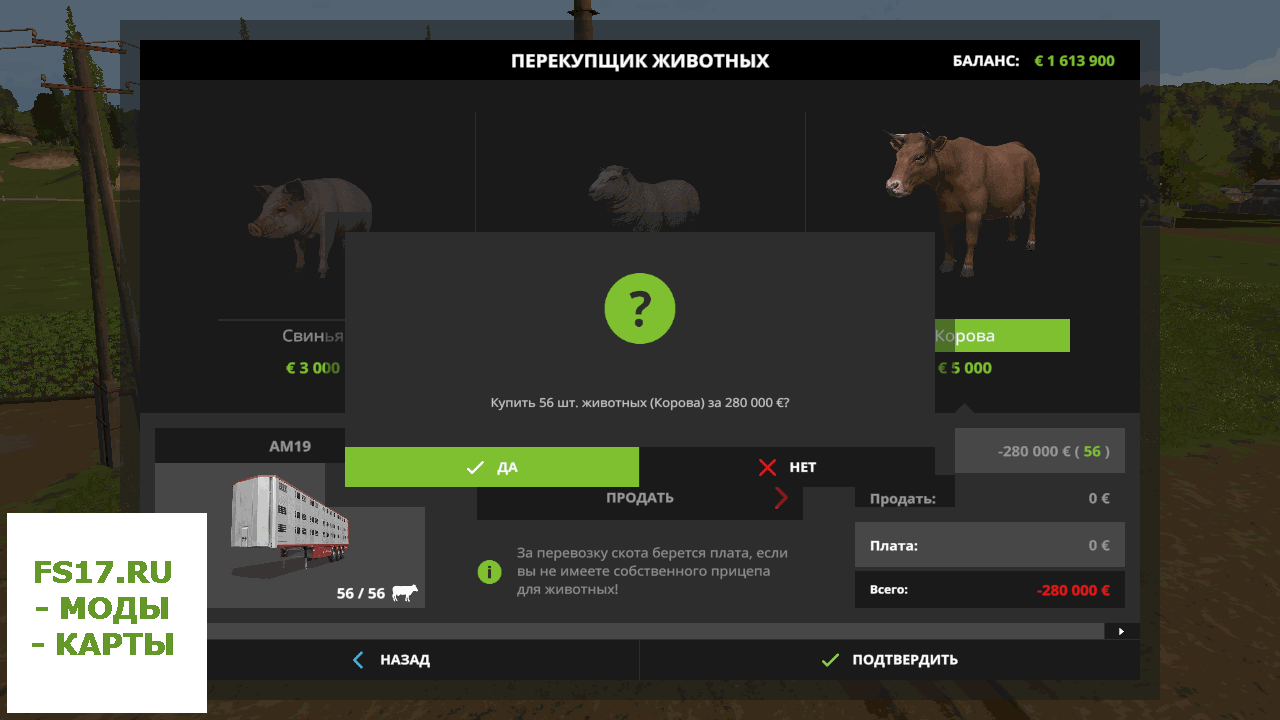Click the blue back chevron icon
Viewport: 1280px width, 720px height.
click(x=358, y=660)
